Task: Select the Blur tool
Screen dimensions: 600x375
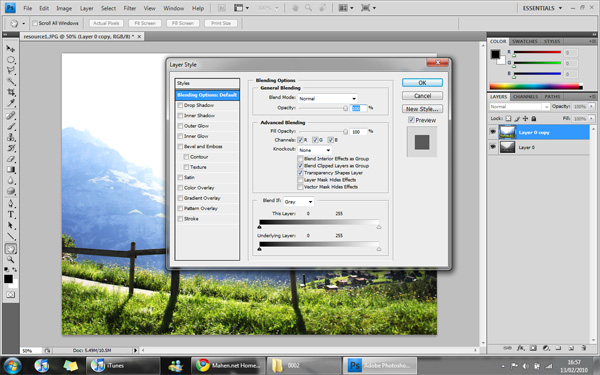Action: point(10,180)
